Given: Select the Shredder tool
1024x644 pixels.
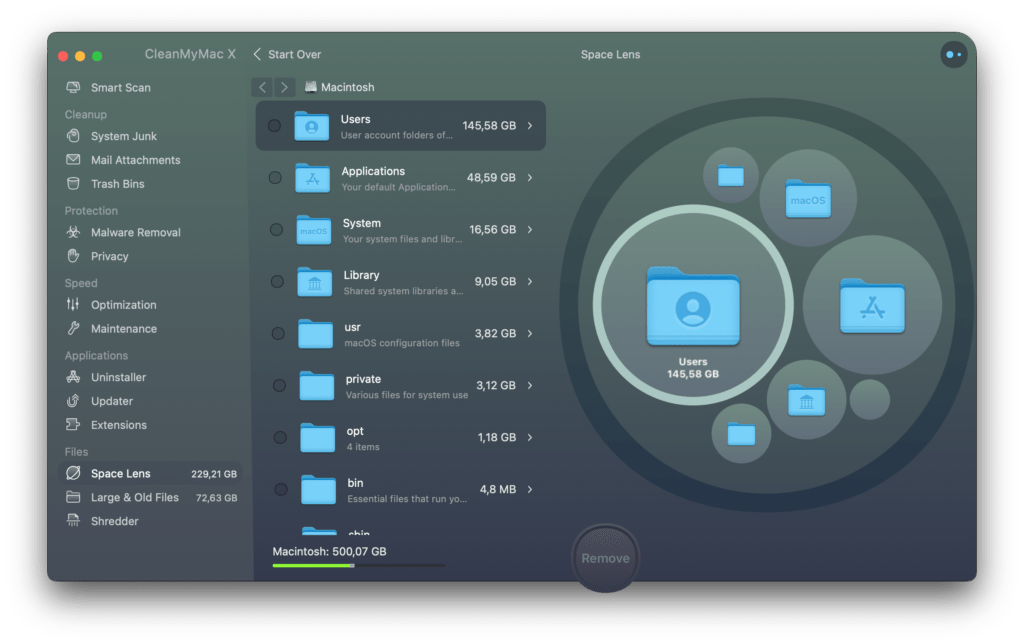Looking at the screenshot, I should pyautogui.click(x=114, y=521).
